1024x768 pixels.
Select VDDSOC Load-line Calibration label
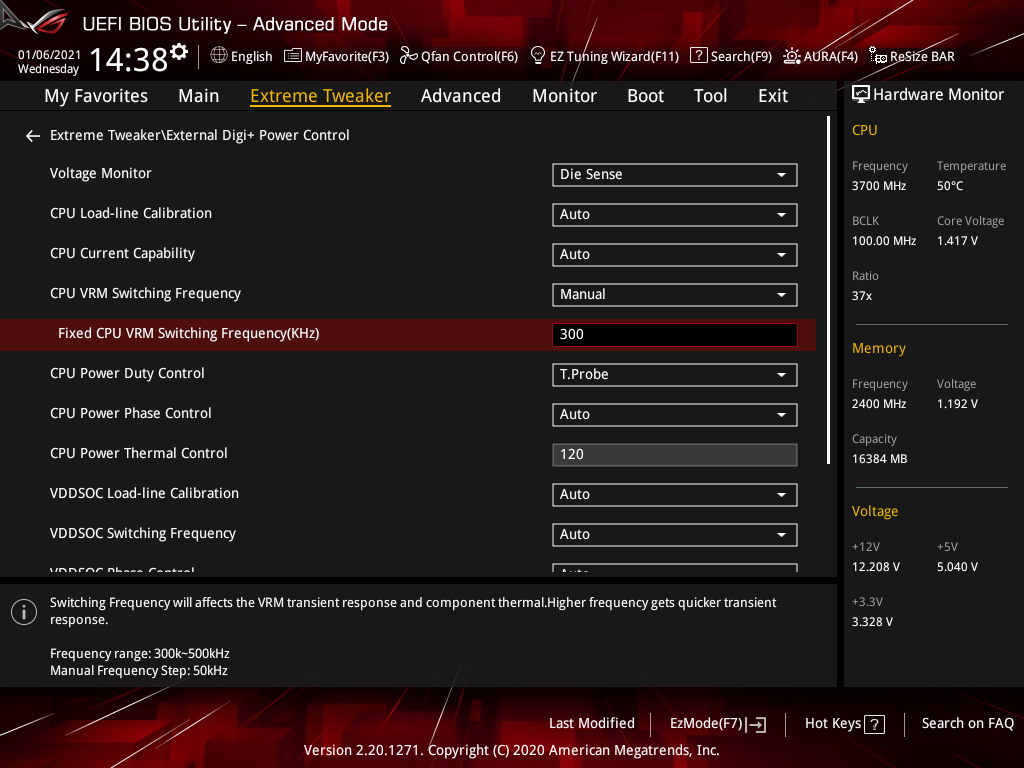pos(144,493)
